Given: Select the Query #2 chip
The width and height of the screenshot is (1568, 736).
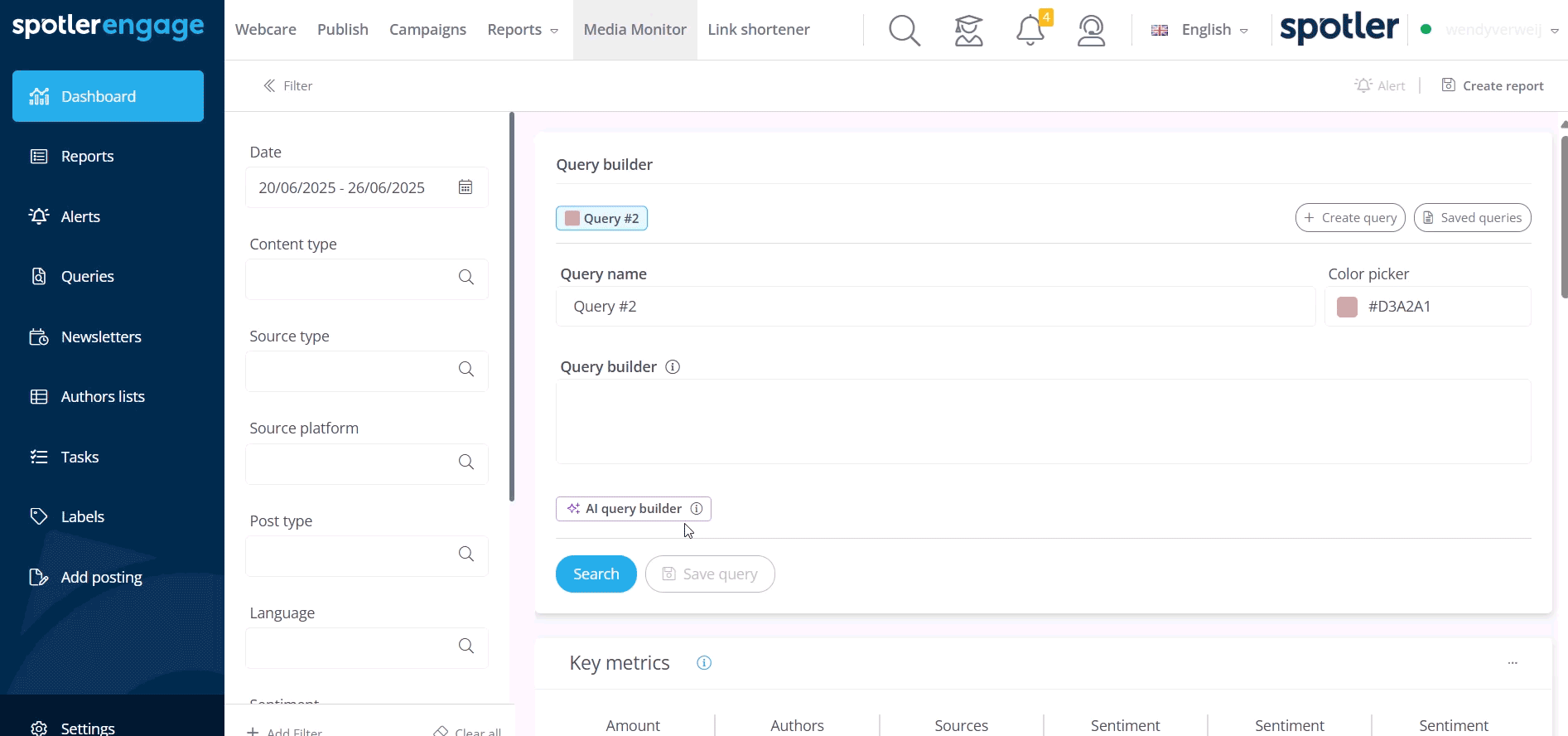Looking at the screenshot, I should (x=601, y=218).
